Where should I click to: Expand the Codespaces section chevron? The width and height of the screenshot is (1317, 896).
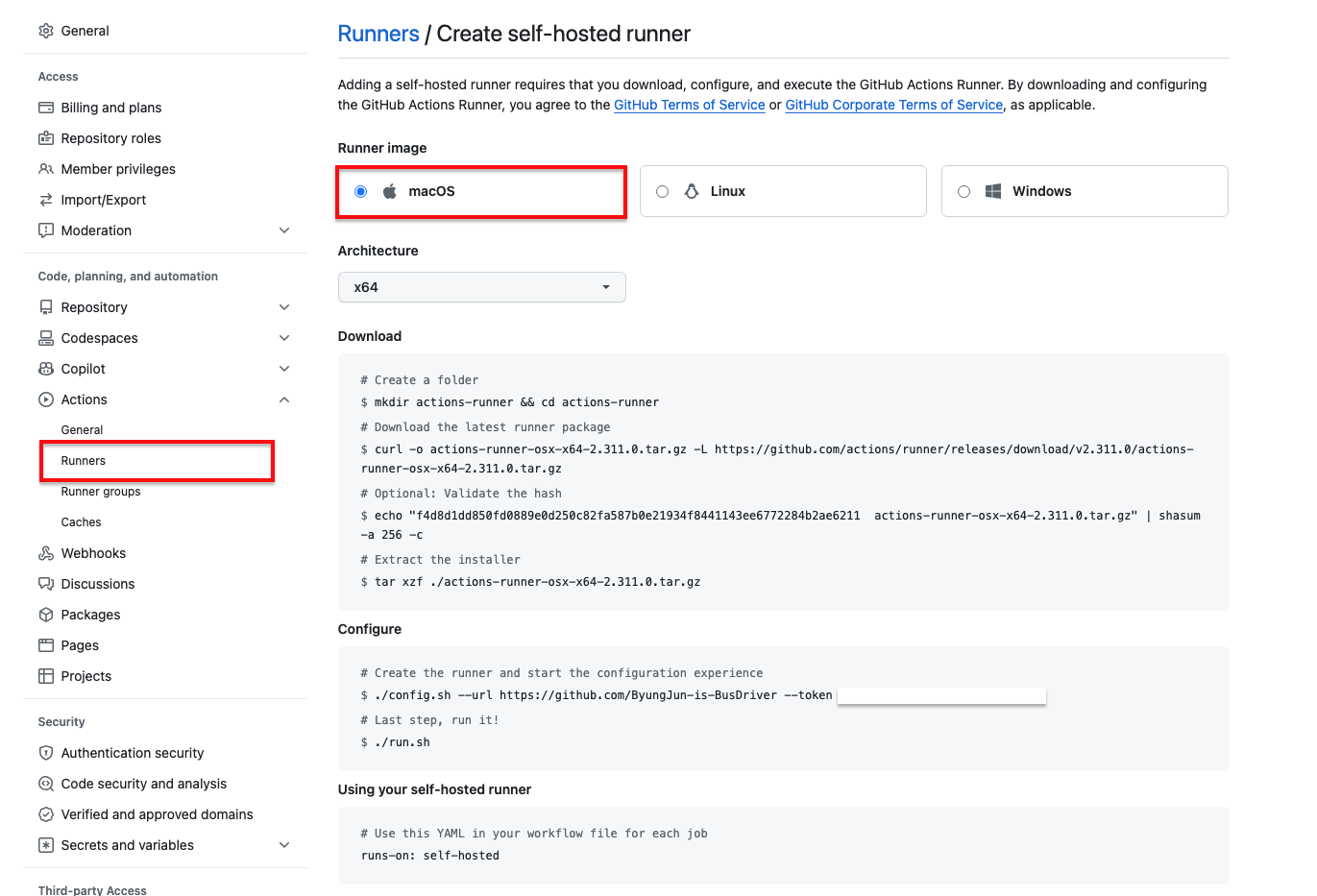click(x=284, y=338)
